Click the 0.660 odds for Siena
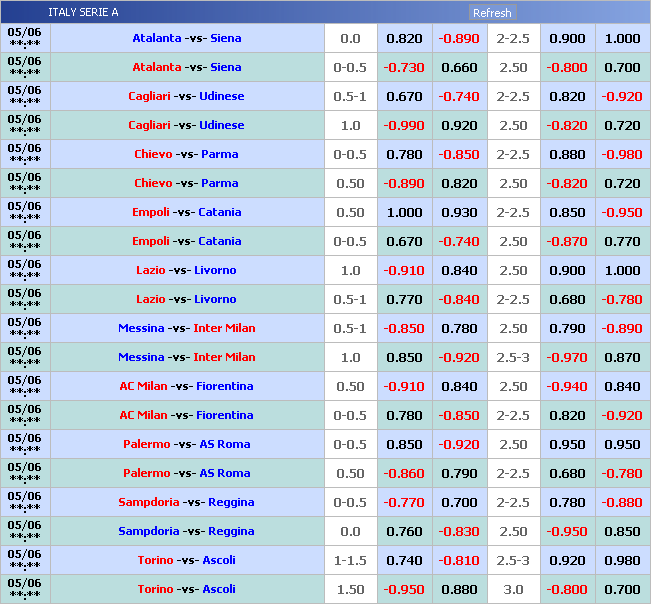The image size is (651, 604). (459, 68)
